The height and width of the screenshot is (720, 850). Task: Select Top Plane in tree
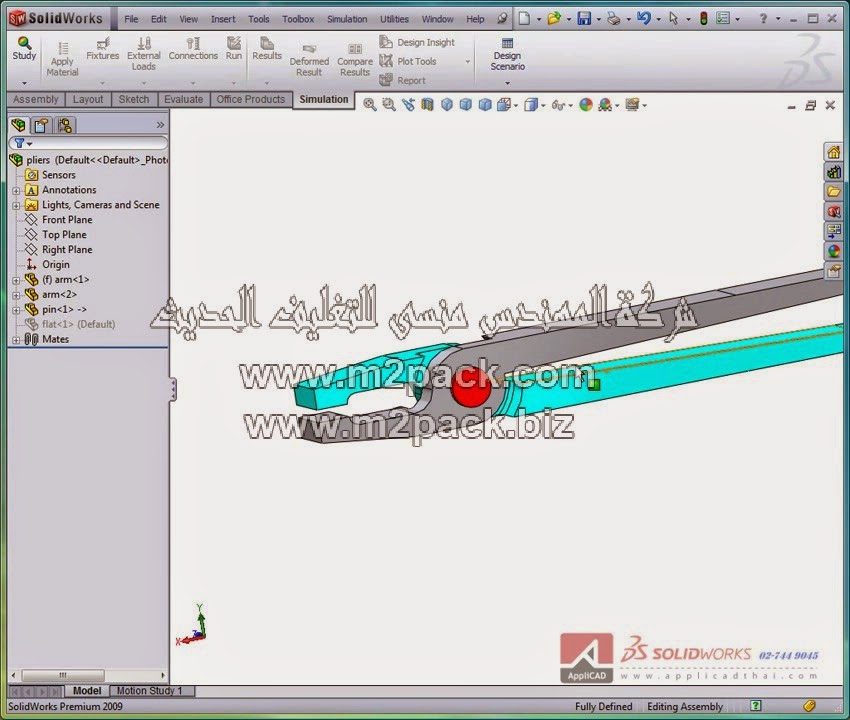tap(65, 235)
